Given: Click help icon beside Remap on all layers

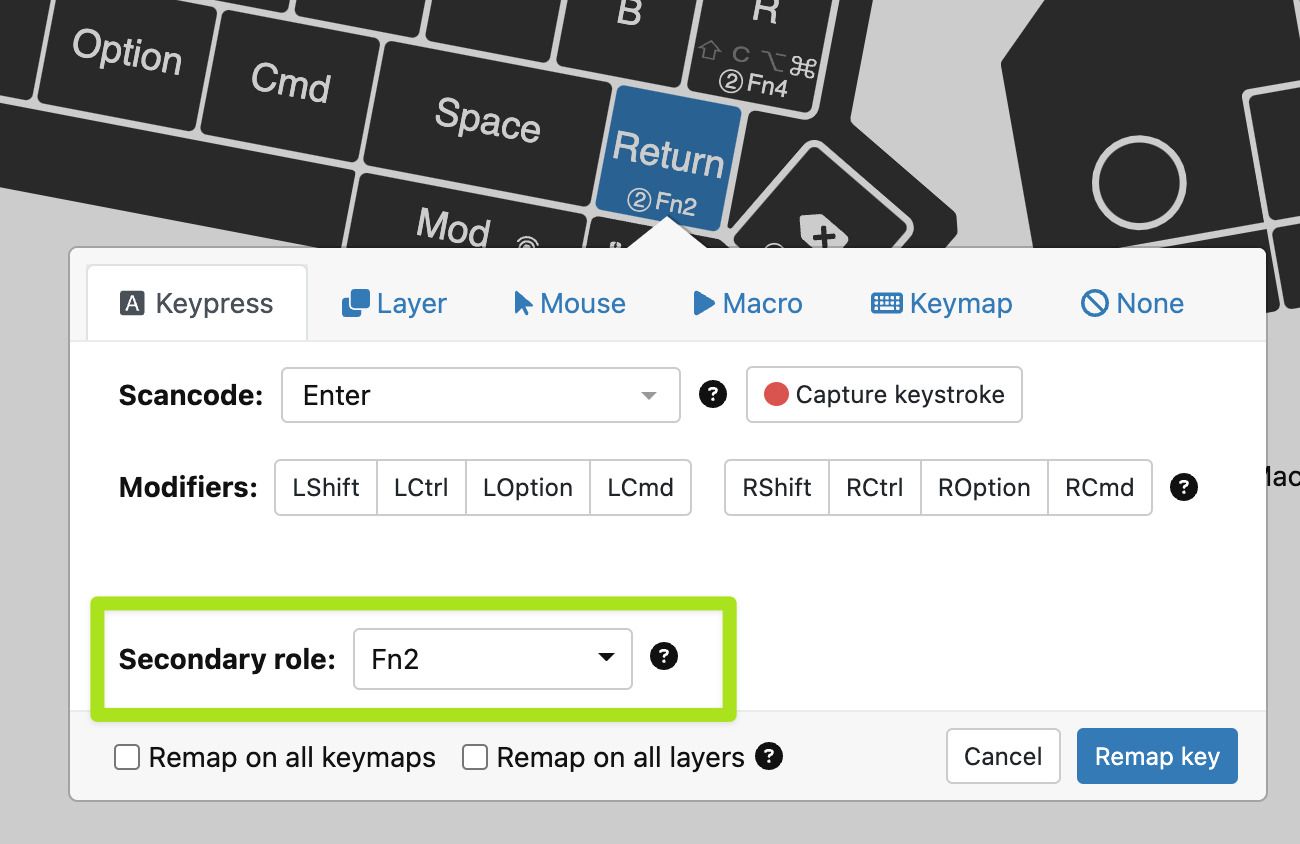Looking at the screenshot, I should pos(769,756).
